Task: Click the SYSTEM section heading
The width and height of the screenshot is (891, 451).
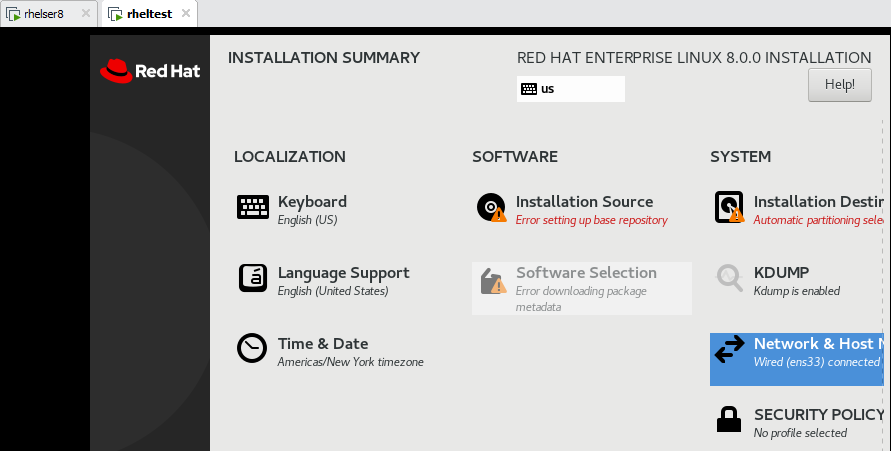Action: 740,157
